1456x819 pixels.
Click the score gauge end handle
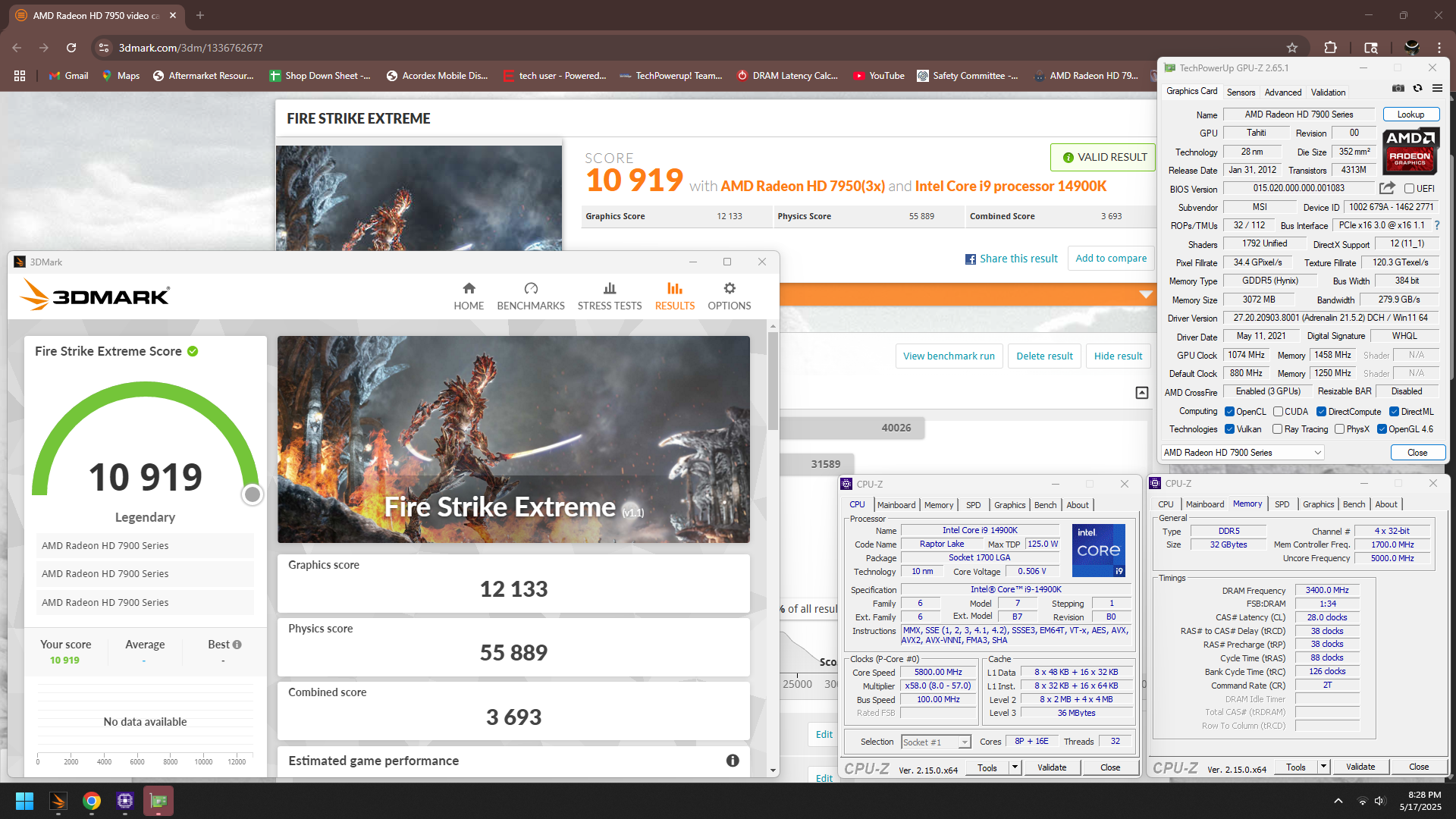253,494
